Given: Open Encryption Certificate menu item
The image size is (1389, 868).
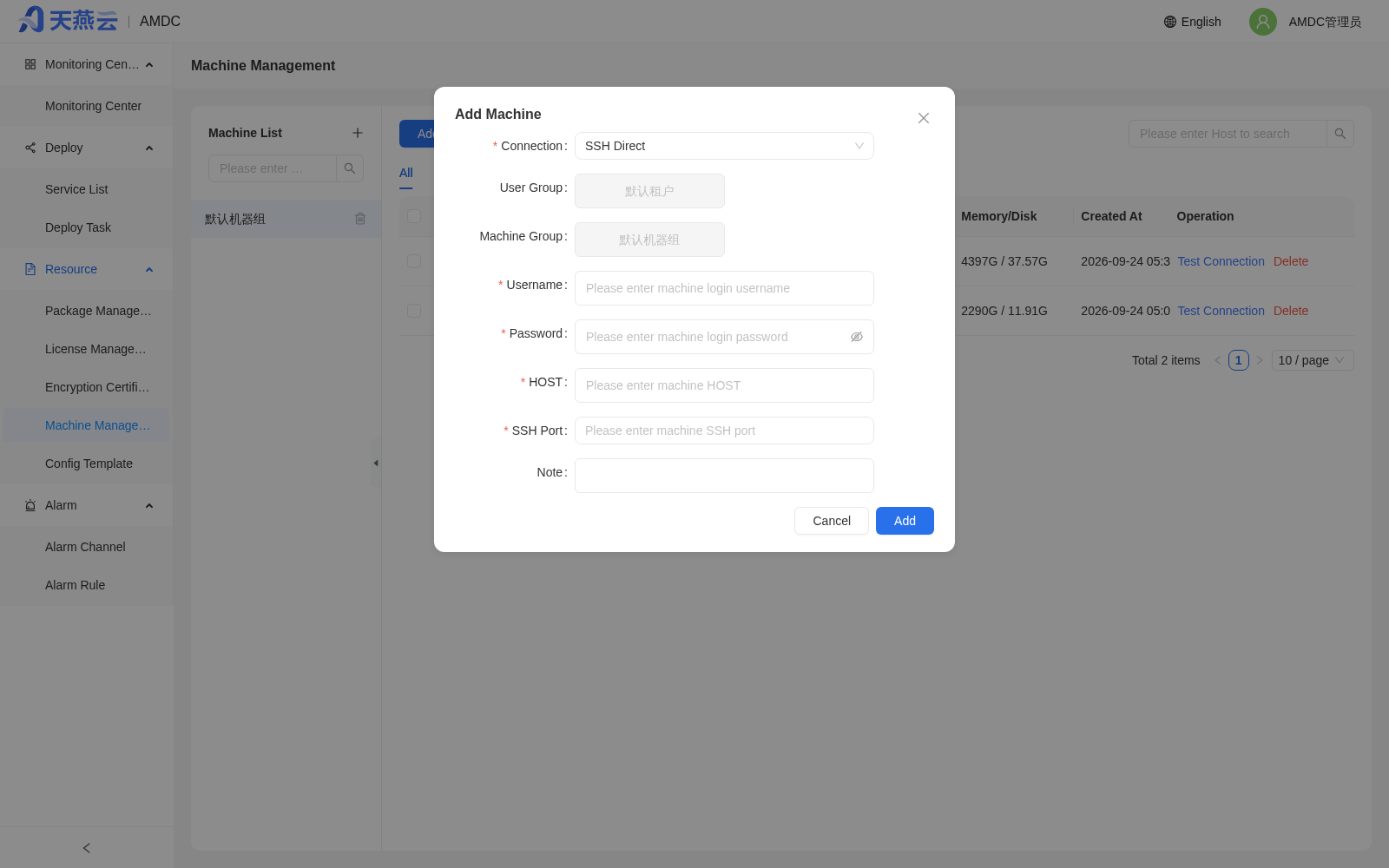Looking at the screenshot, I should point(87,387).
